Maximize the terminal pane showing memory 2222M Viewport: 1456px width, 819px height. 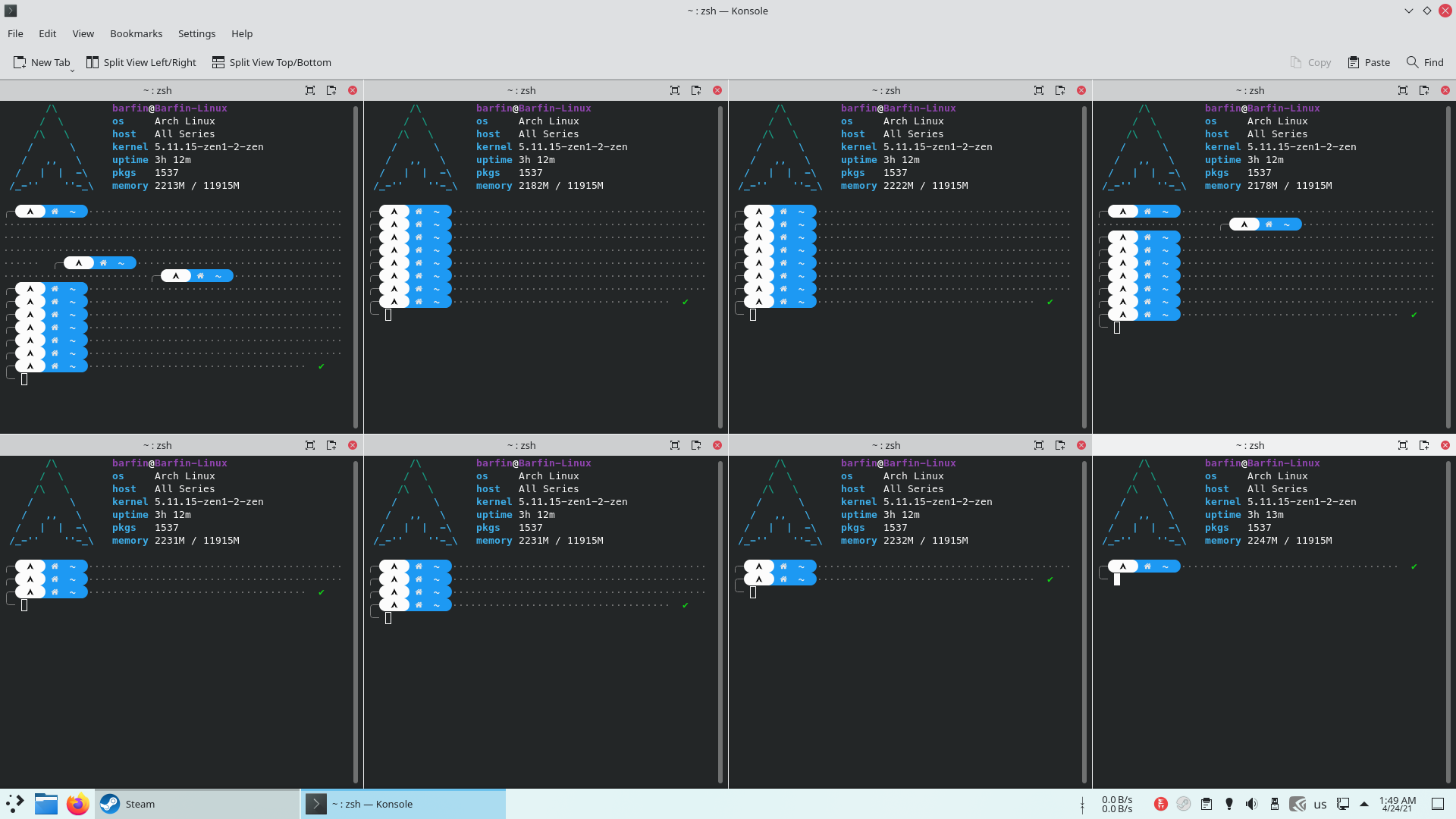1039,90
